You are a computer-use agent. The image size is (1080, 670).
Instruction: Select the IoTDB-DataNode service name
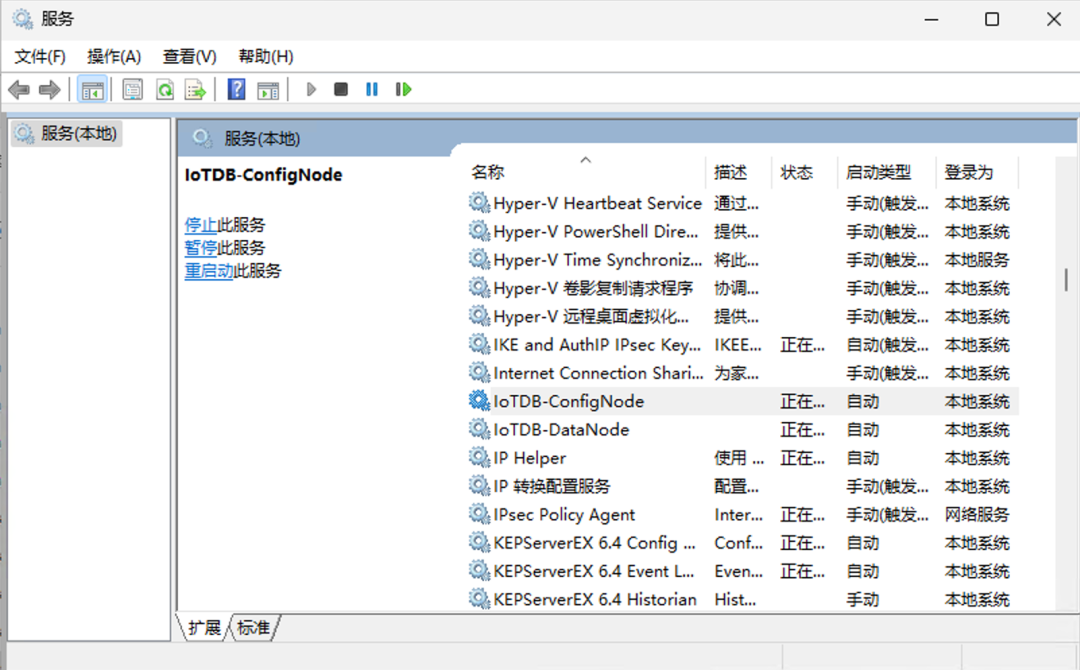[x=561, y=430]
